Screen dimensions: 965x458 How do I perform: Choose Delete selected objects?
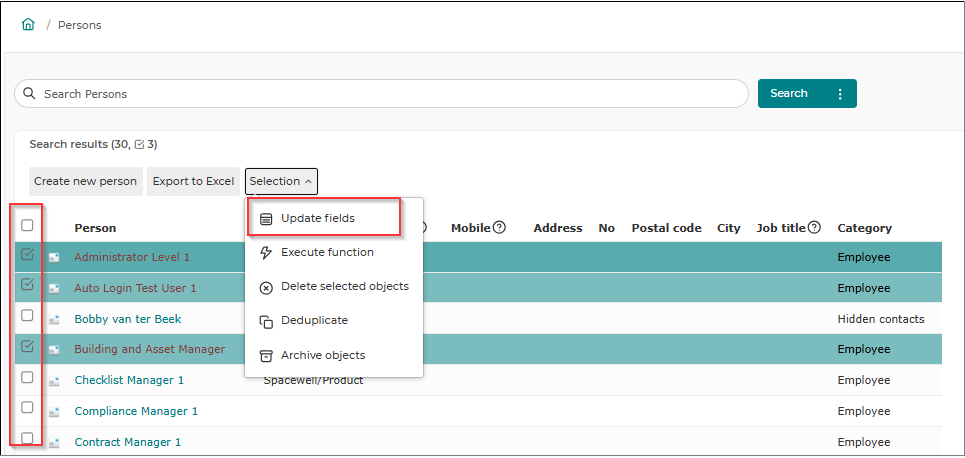(x=345, y=287)
